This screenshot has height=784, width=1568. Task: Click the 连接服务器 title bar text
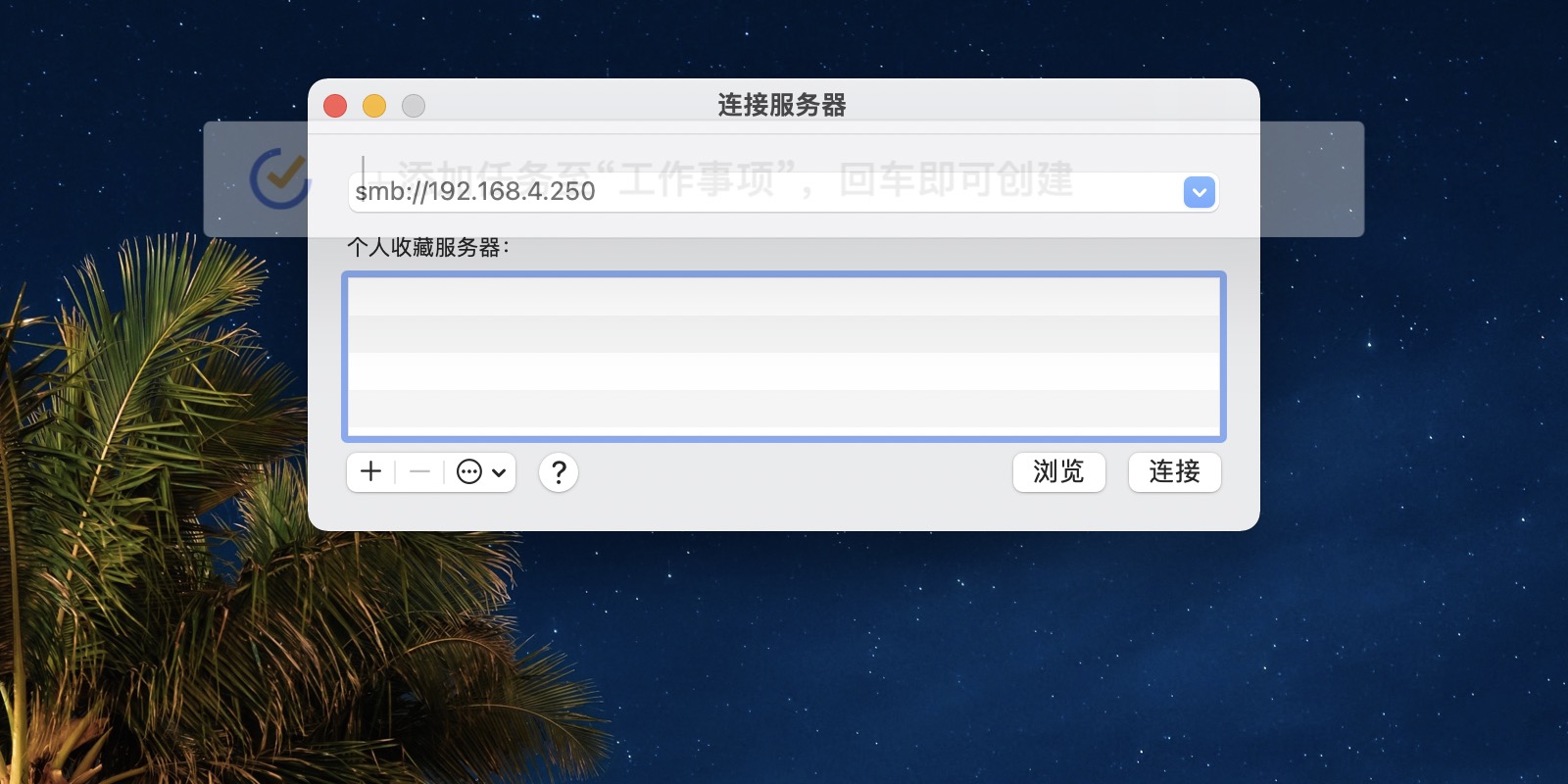(x=782, y=105)
